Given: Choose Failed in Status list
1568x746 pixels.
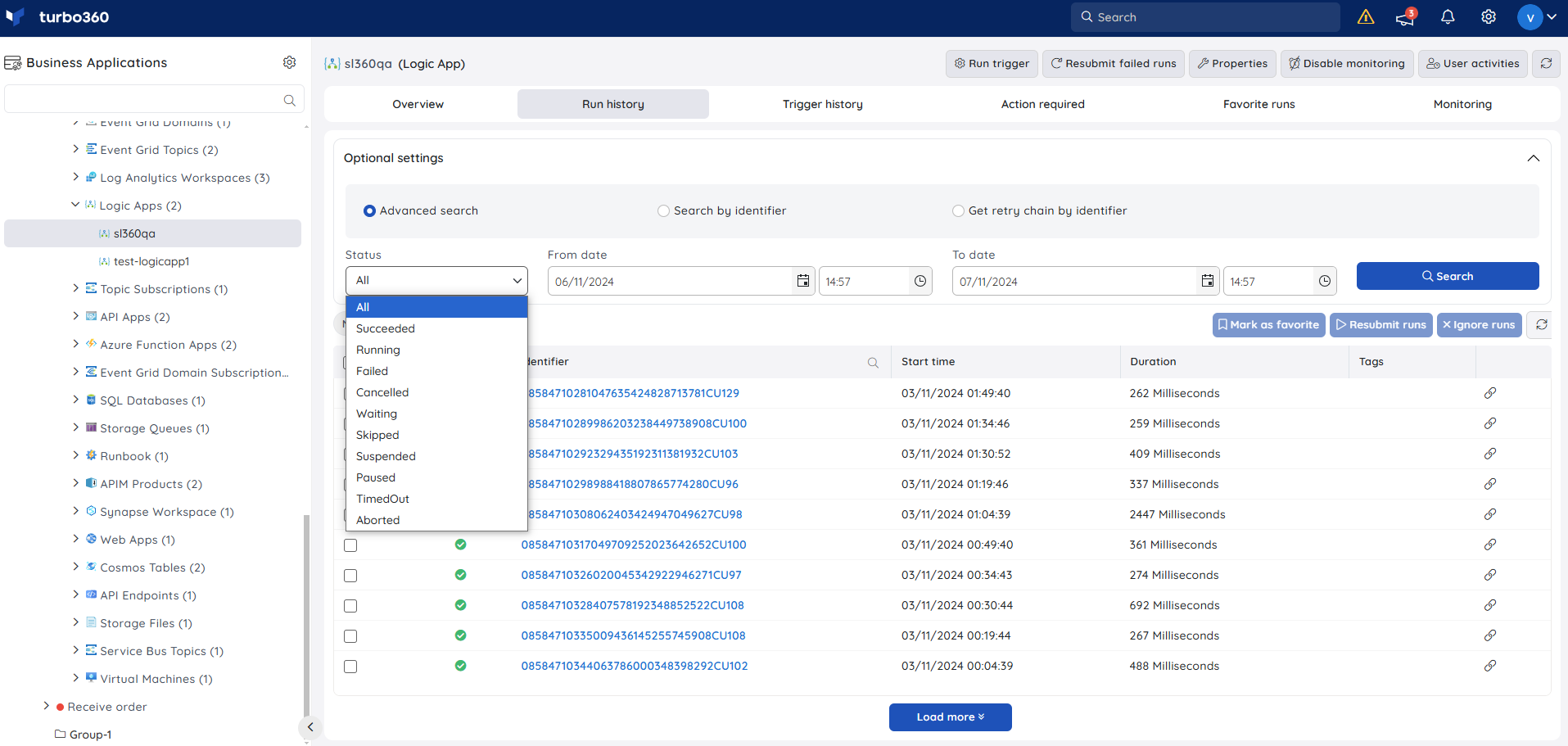Looking at the screenshot, I should pos(436,371).
